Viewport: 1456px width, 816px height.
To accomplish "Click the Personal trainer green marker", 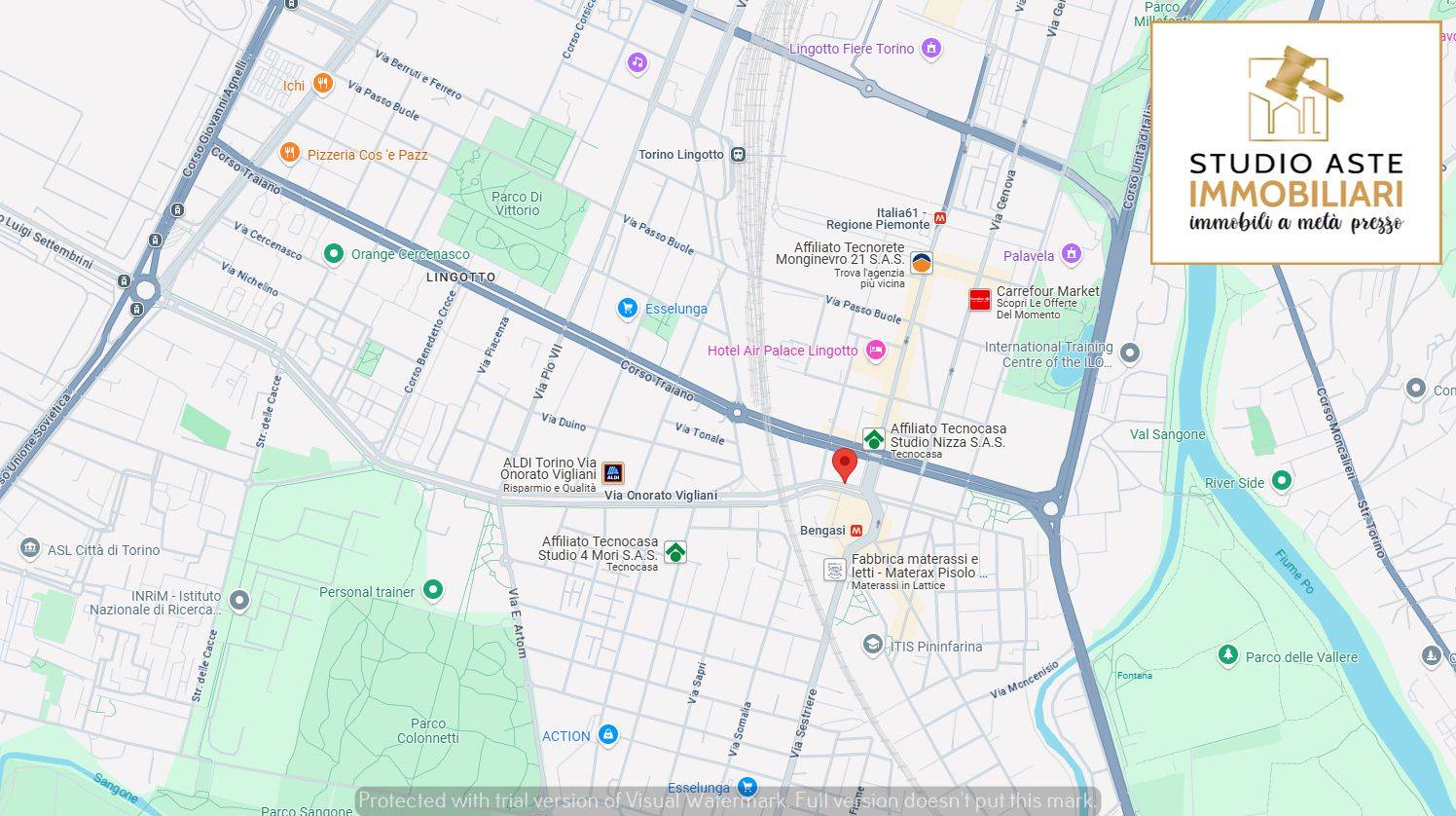I will (x=431, y=590).
